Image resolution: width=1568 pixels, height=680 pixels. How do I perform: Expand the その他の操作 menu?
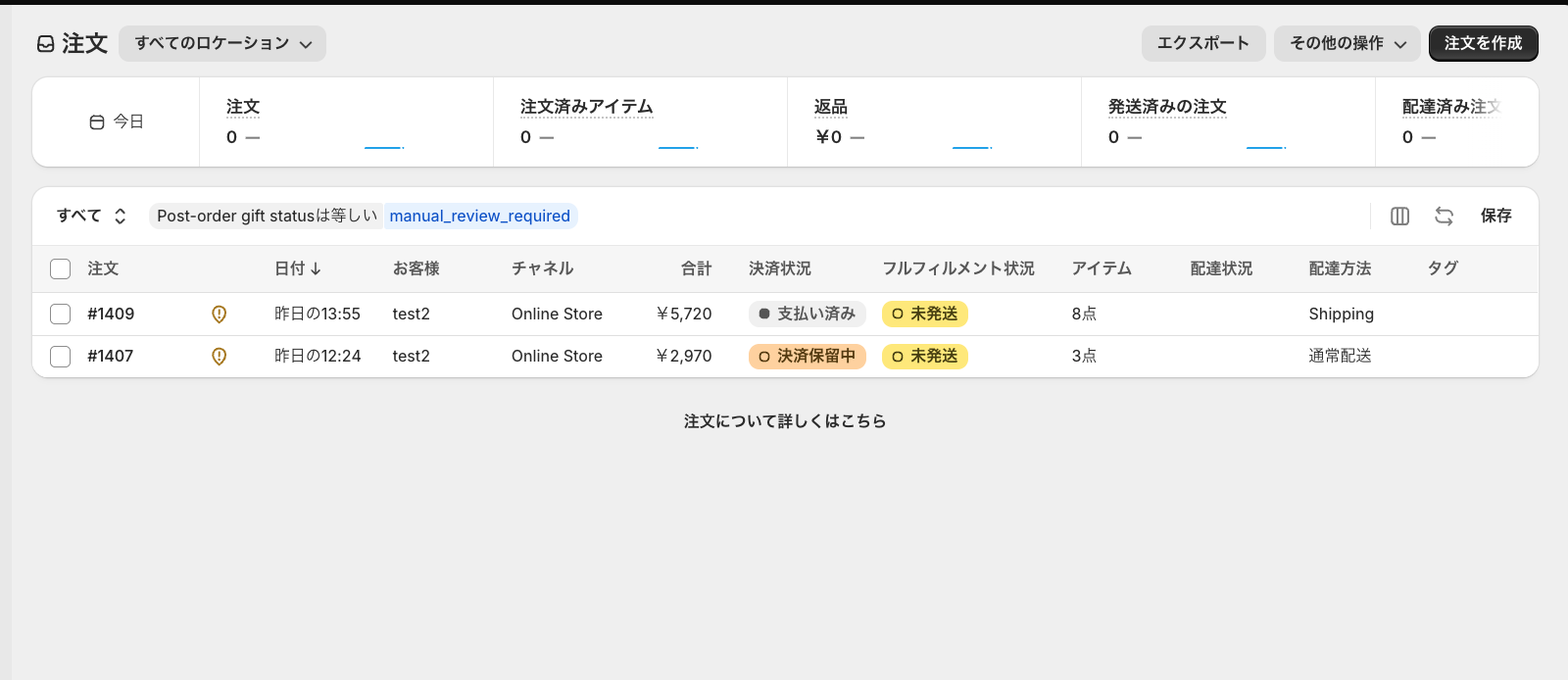tap(1347, 43)
